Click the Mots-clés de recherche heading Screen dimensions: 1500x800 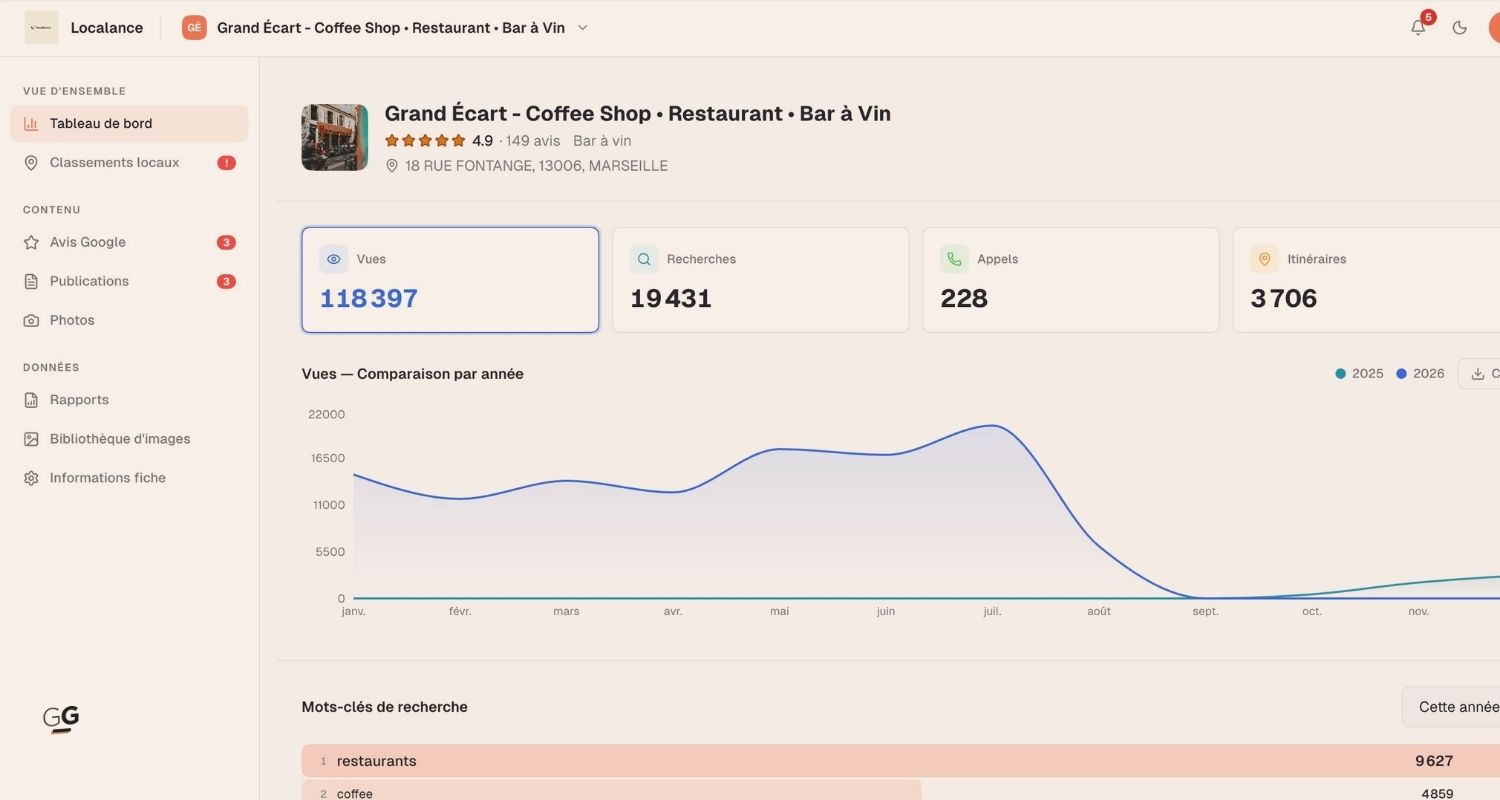[x=385, y=707]
